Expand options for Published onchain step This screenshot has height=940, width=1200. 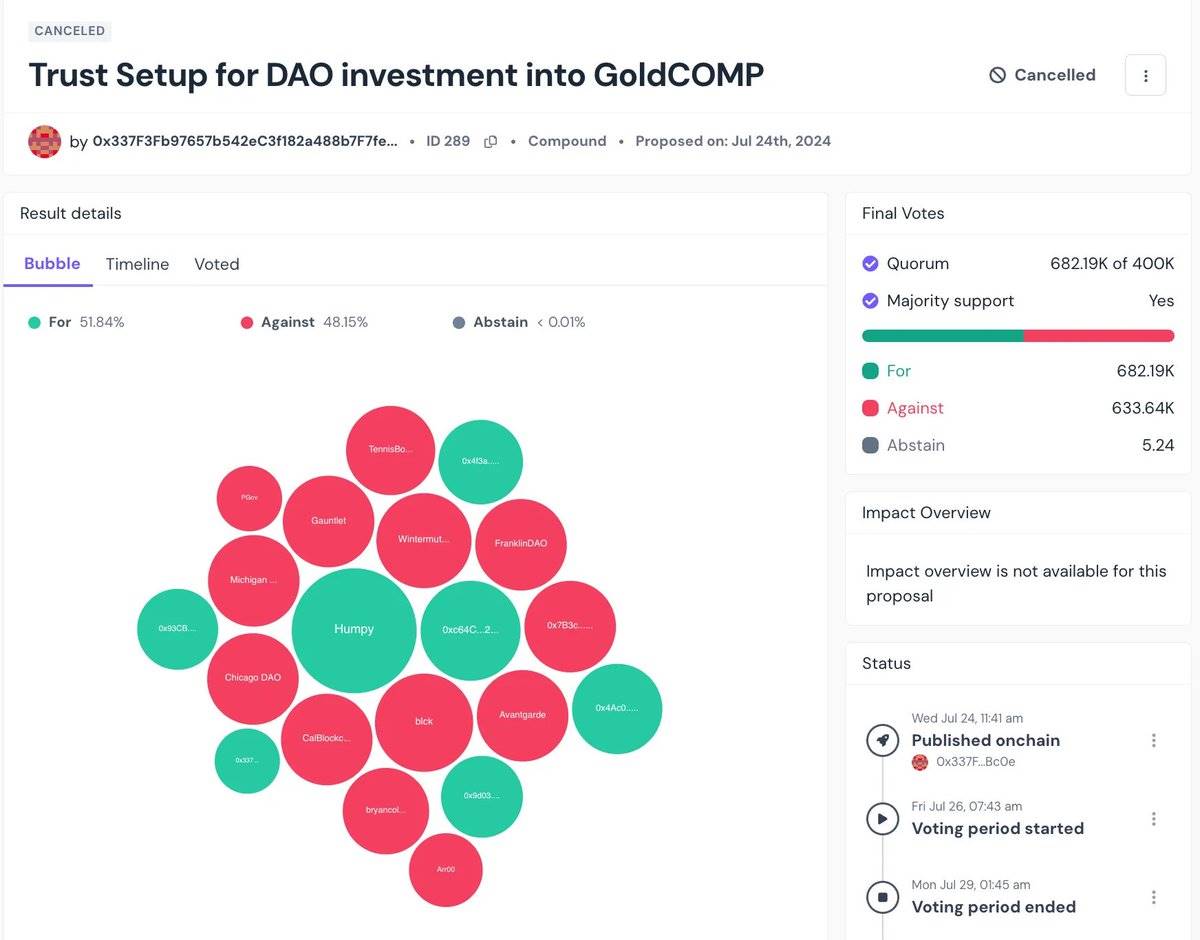point(1154,741)
